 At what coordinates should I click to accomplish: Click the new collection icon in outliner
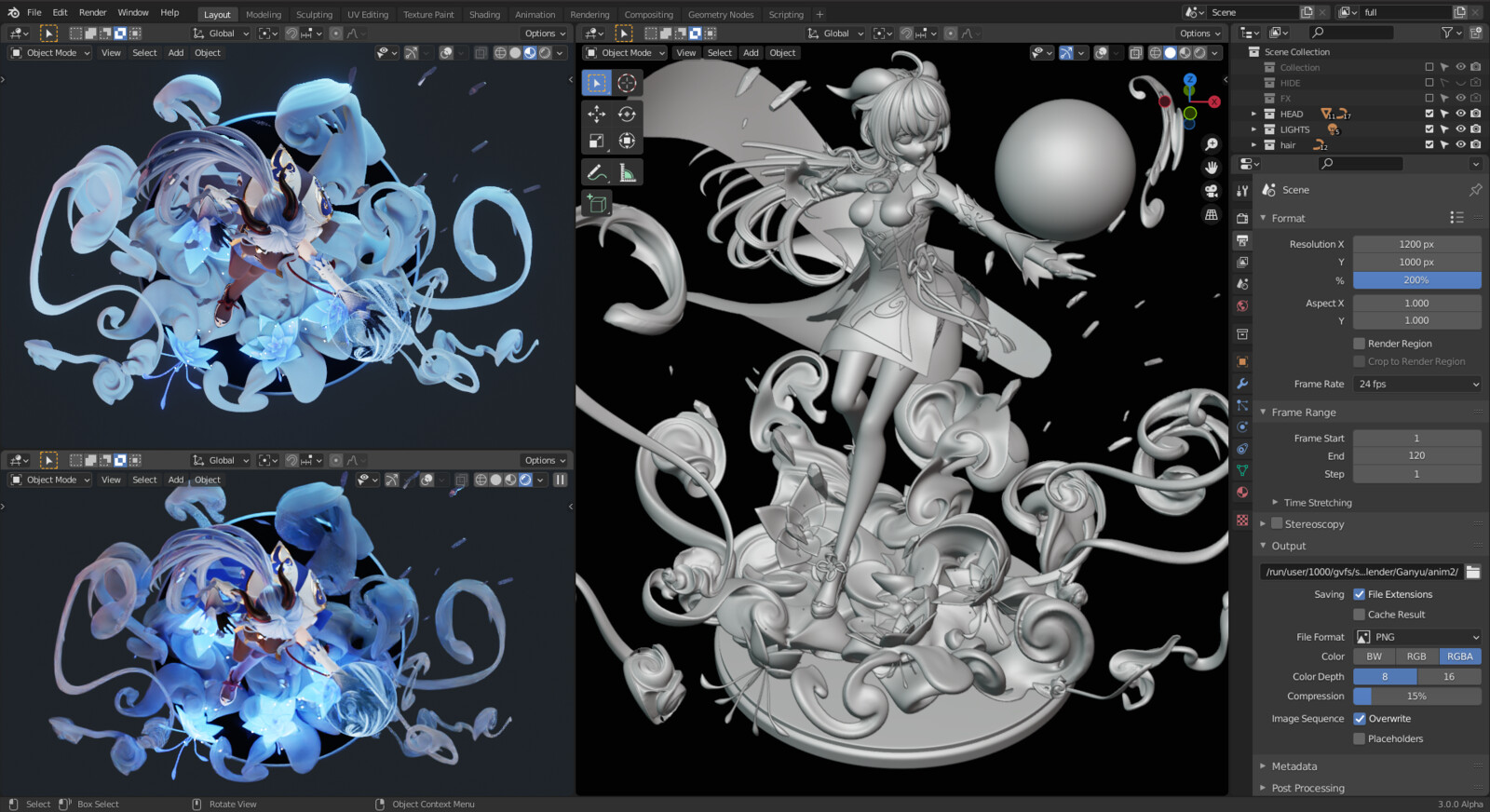tap(1475, 33)
